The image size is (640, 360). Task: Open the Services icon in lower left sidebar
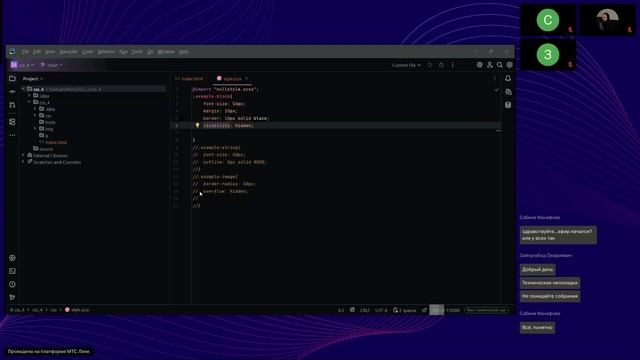pos(12,258)
